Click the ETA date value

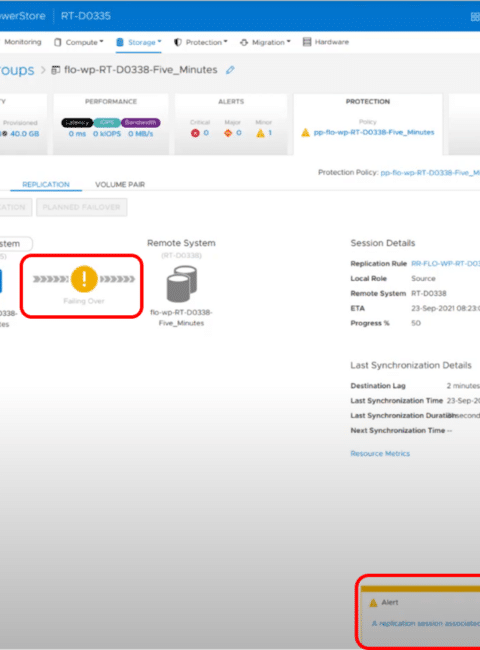pos(446,308)
